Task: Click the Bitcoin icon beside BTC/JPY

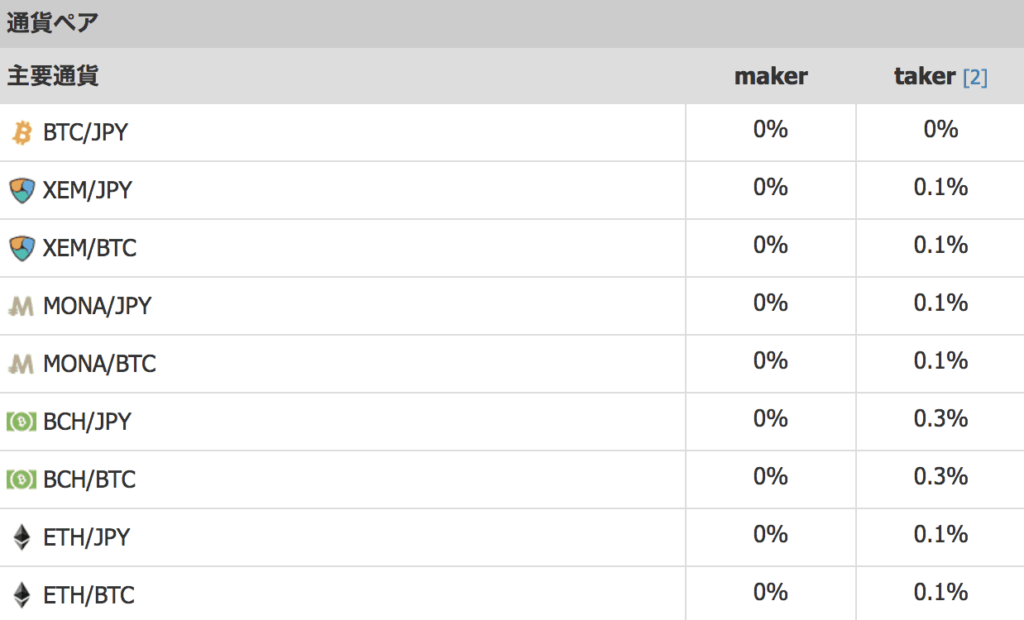Action: (x=22, y=132)
